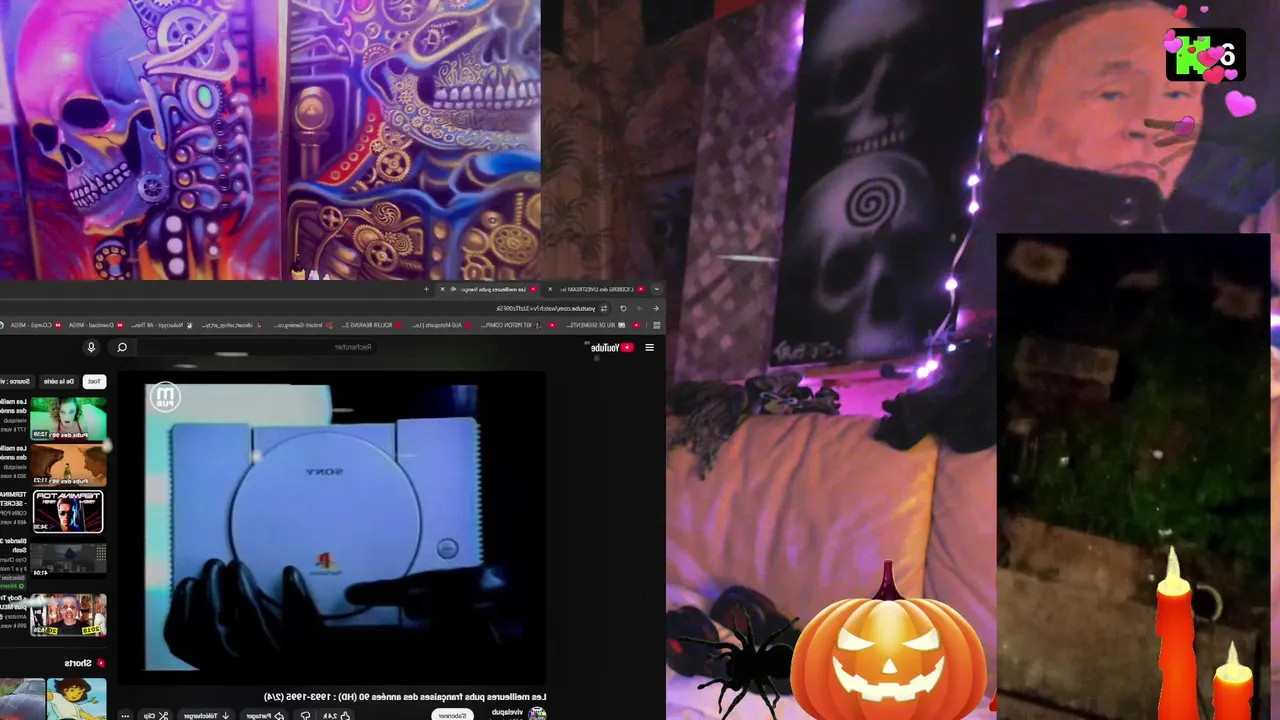
Task: Play the Pubs des 90's 11:23 thumbnail
Action: click(68, 465)
